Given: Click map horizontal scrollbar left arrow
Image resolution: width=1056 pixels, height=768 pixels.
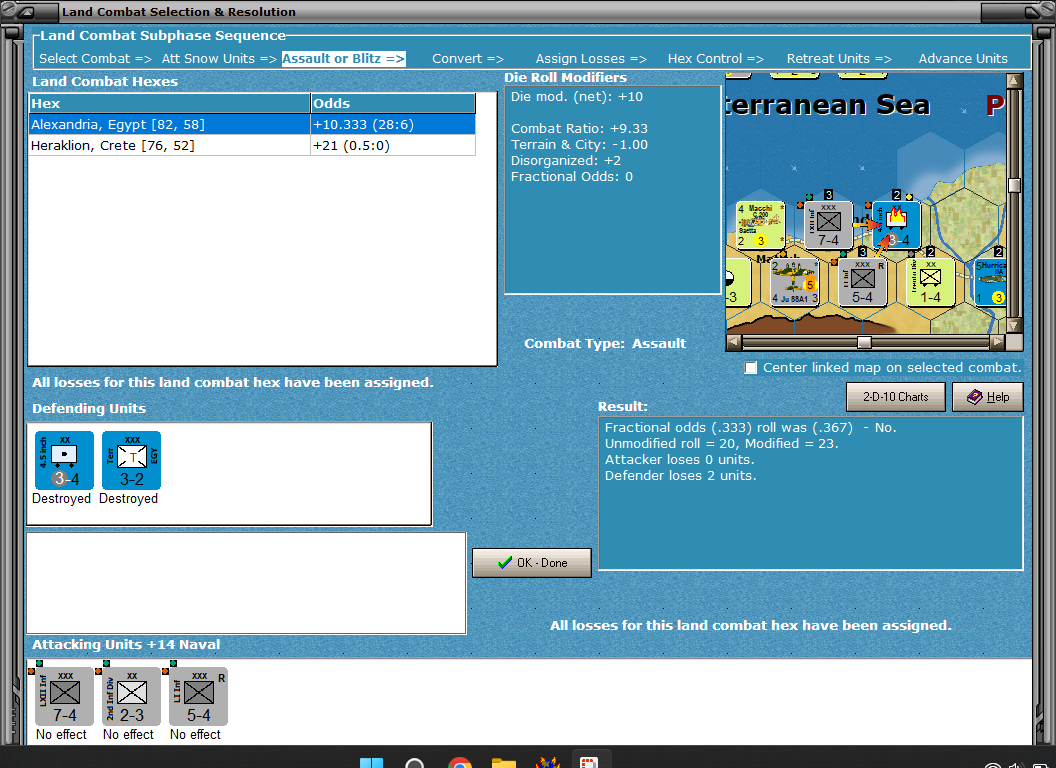Looking at the screenshot, I should pyautogui.click(x=733, y=342).
